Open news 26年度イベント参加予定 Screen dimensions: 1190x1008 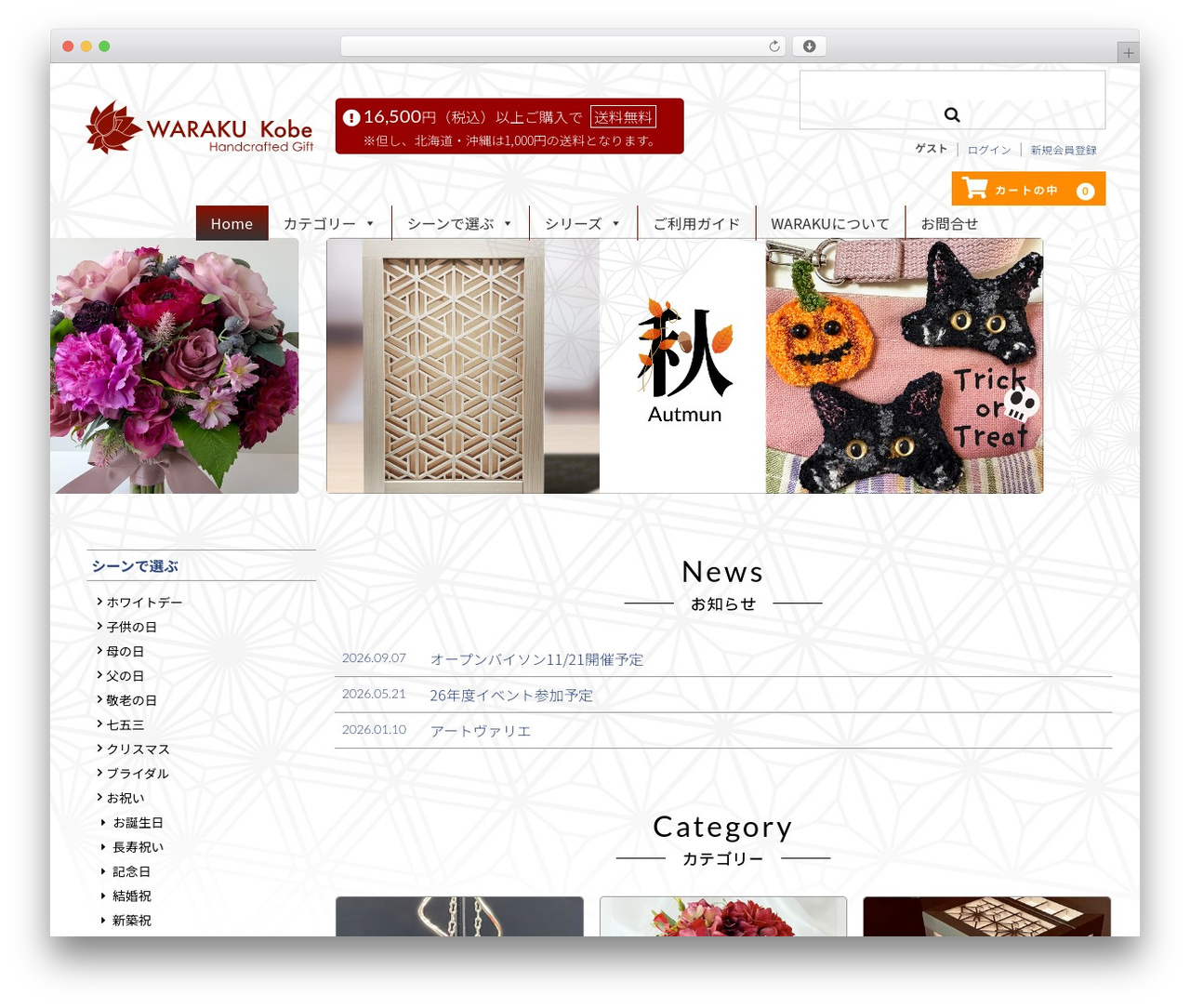(511, 696)
